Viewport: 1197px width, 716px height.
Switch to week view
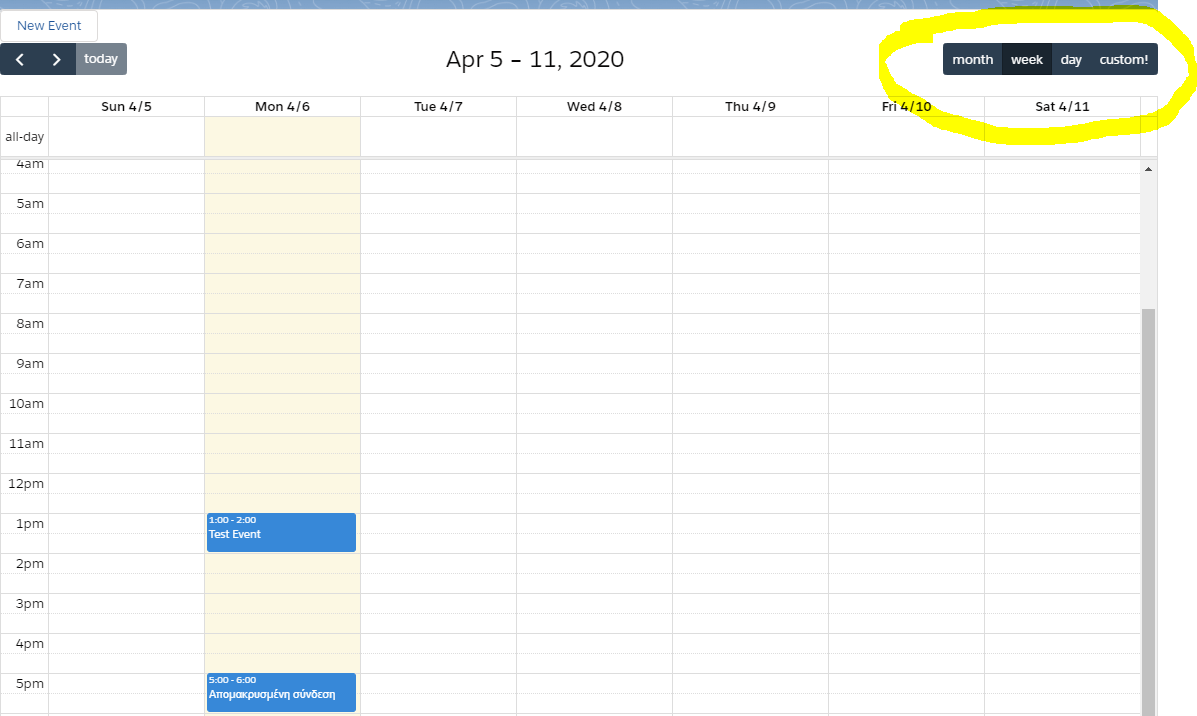coord(1027,60)
